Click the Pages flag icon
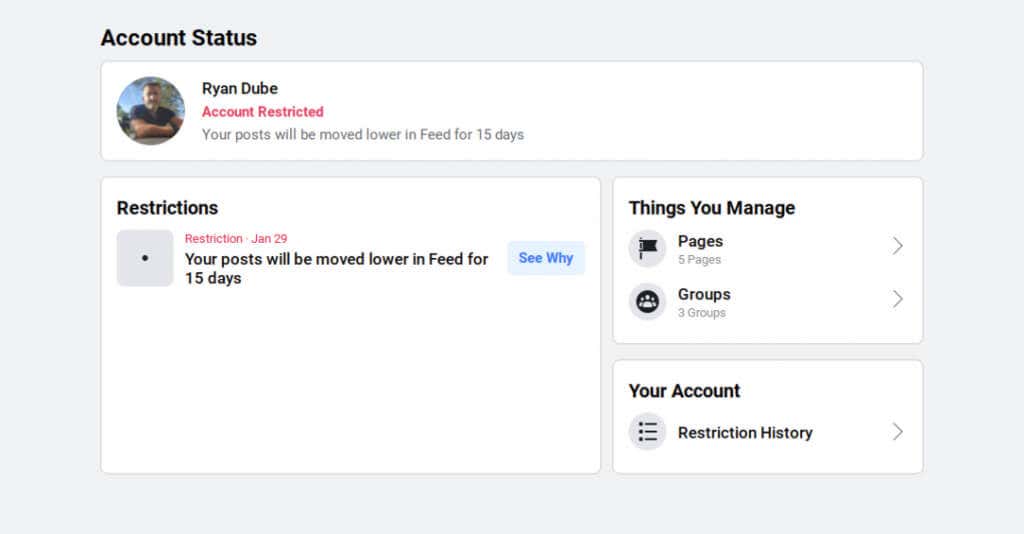The width and height of the screenshot is (1024, 534). 647,248
